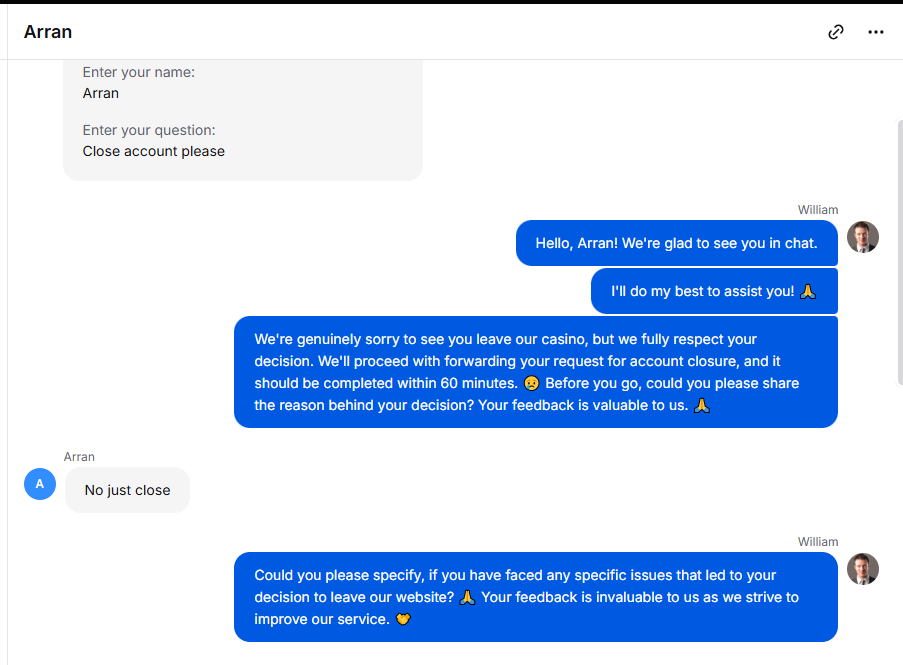Click Arran's blue A avatar icon
This screenshot has width=903, height=665.
point(40,484)
